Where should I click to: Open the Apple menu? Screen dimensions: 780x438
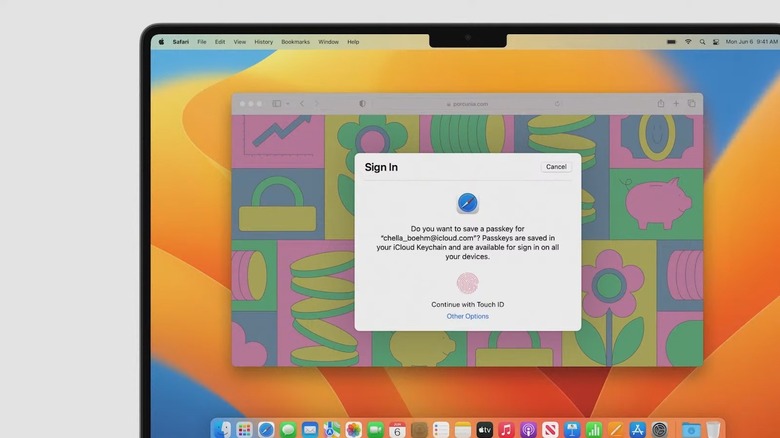point(160,42)
